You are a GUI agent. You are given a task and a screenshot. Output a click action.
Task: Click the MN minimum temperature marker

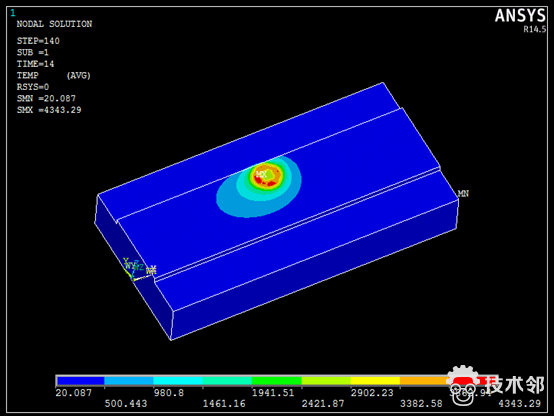coord(463,193)
